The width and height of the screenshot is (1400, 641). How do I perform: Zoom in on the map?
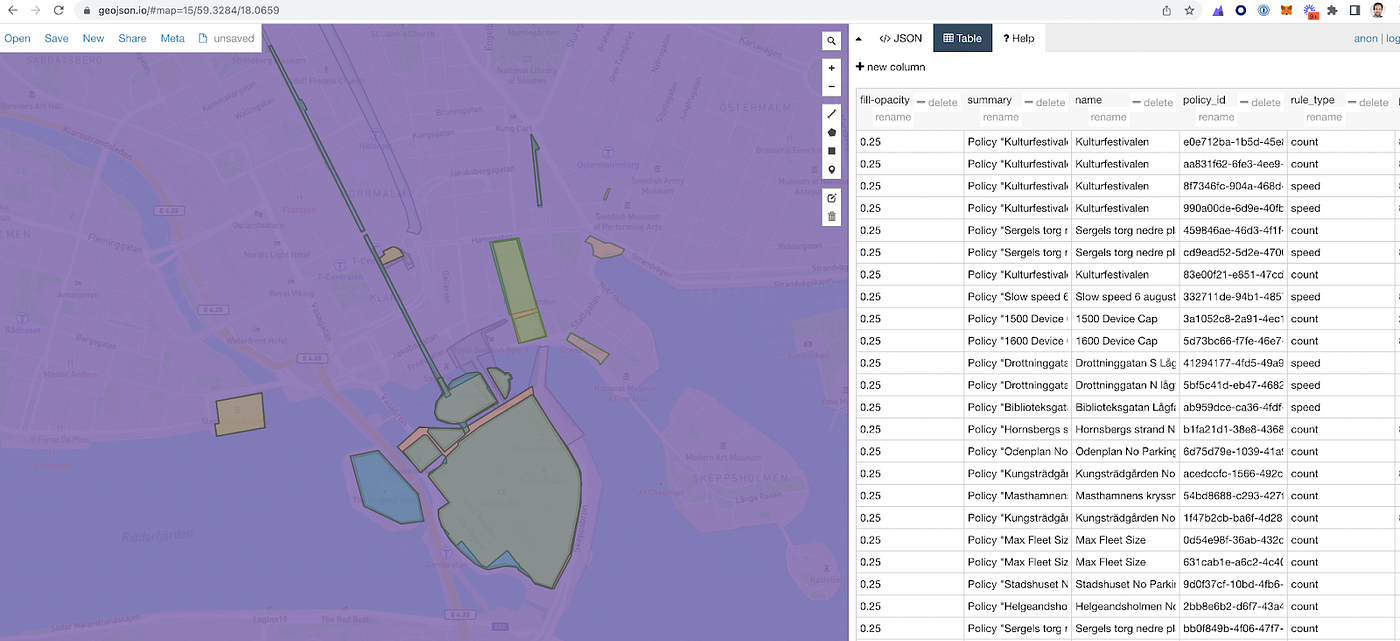831,68
